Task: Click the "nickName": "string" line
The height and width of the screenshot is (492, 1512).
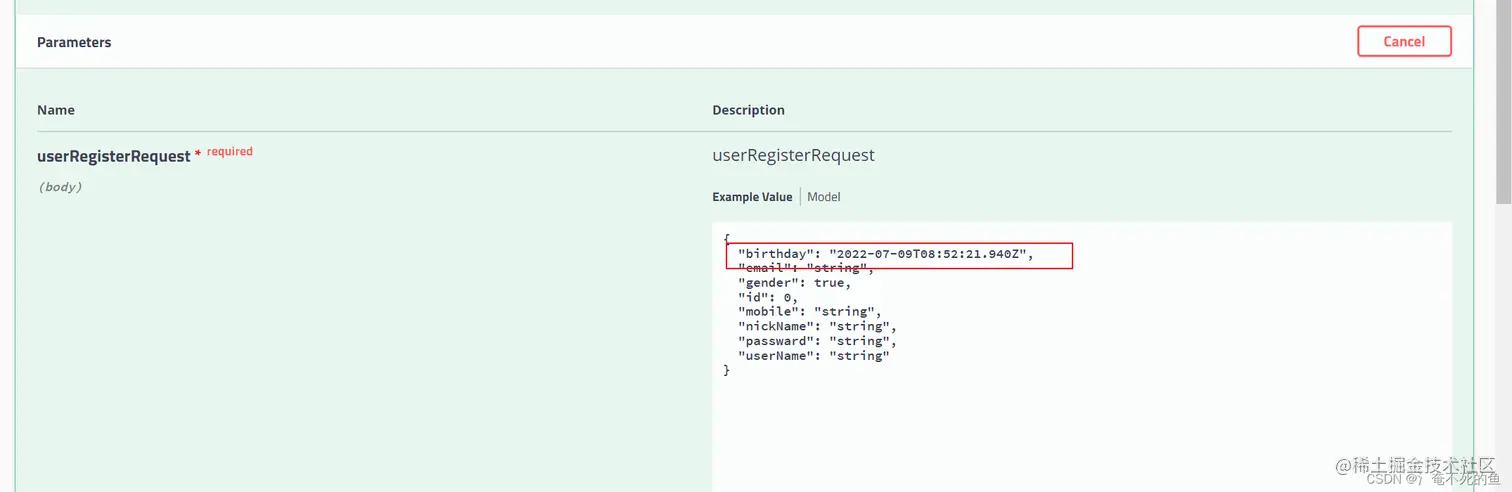Action: (x=817, y=326)
